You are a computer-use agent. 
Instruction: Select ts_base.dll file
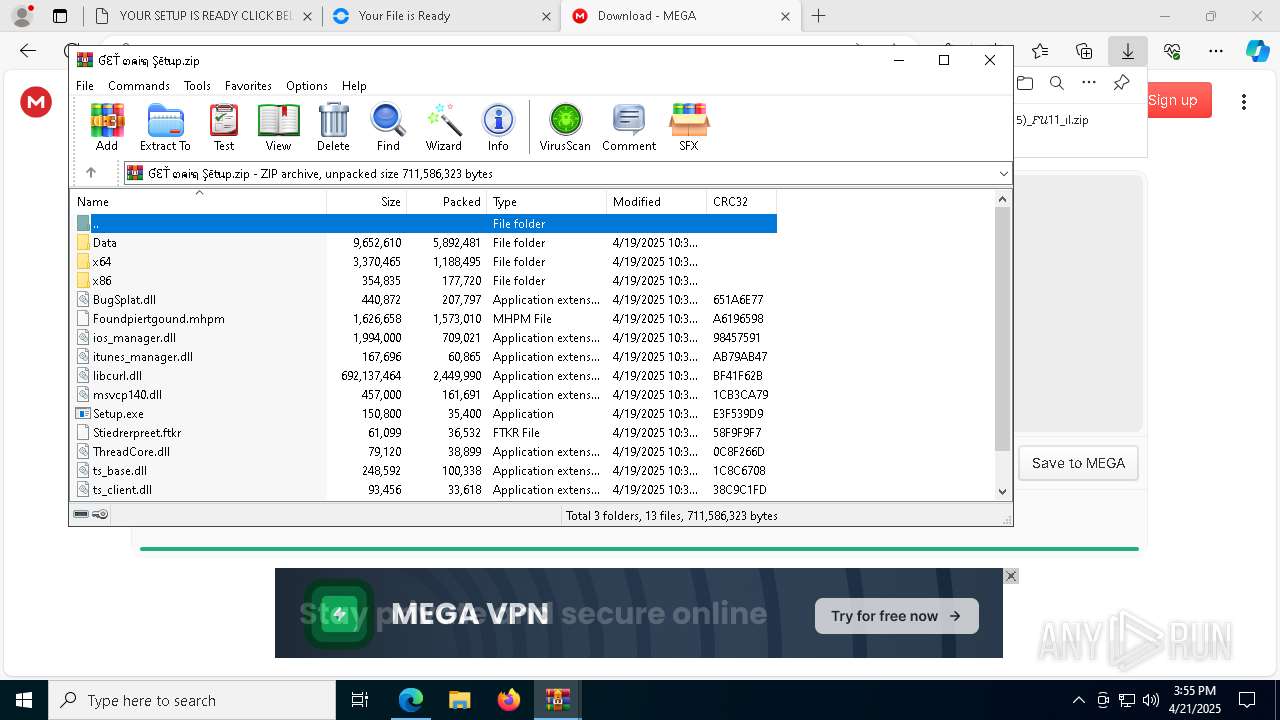[425, 471]
